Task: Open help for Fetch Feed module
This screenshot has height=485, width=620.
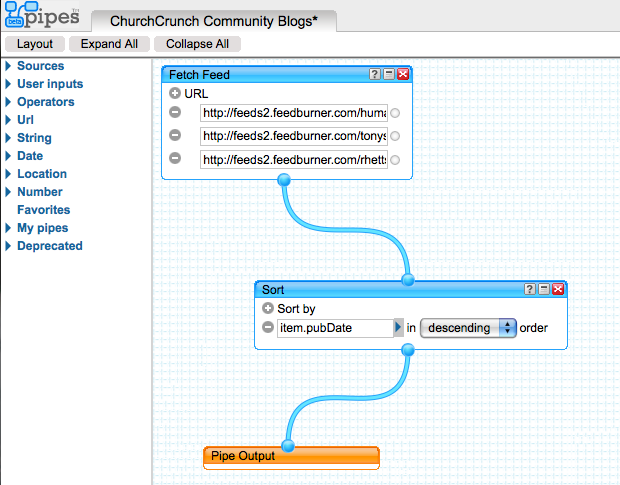Action: [374, 74]
